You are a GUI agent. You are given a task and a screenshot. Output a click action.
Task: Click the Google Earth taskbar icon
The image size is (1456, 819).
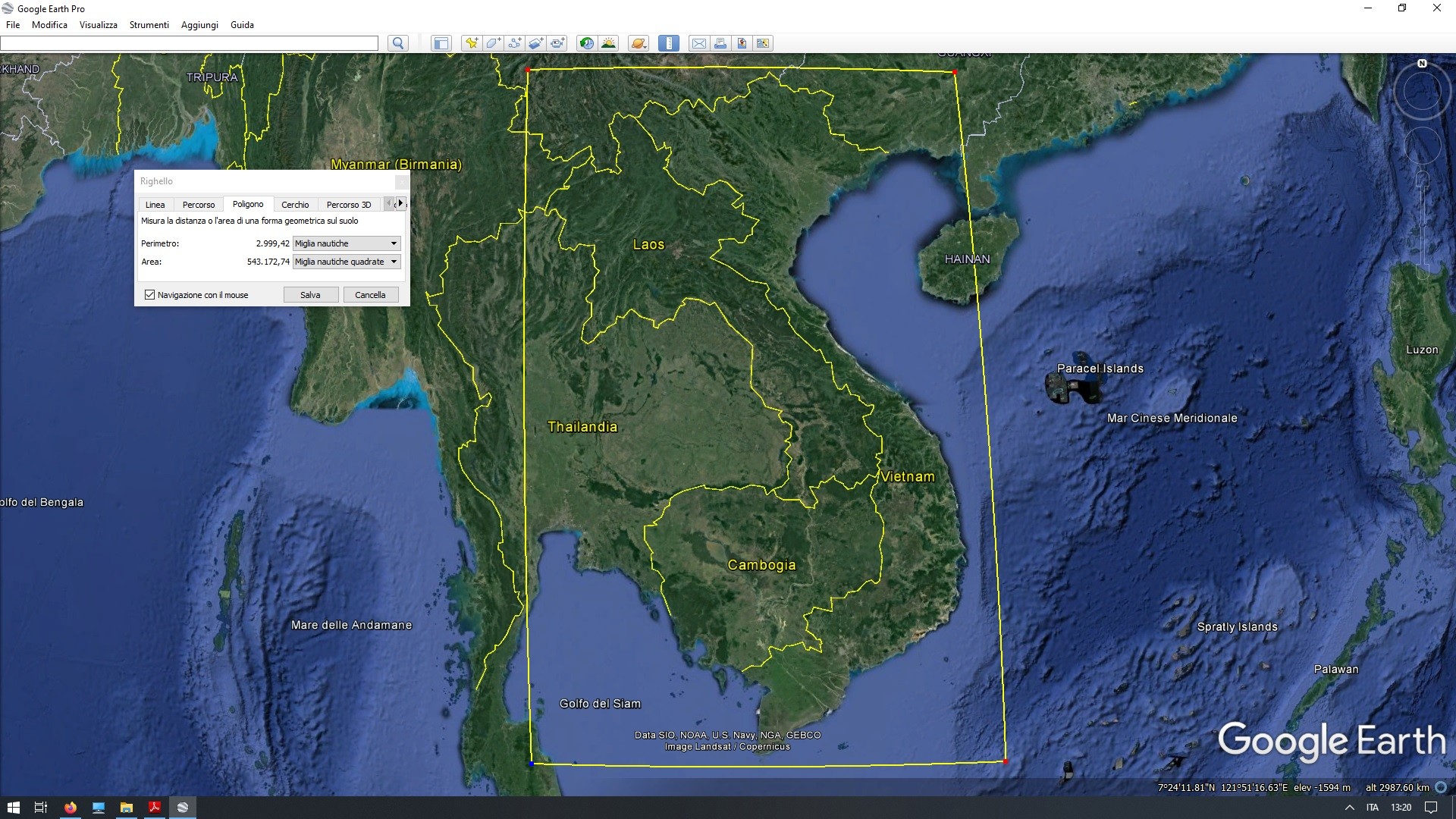[183, 808]
